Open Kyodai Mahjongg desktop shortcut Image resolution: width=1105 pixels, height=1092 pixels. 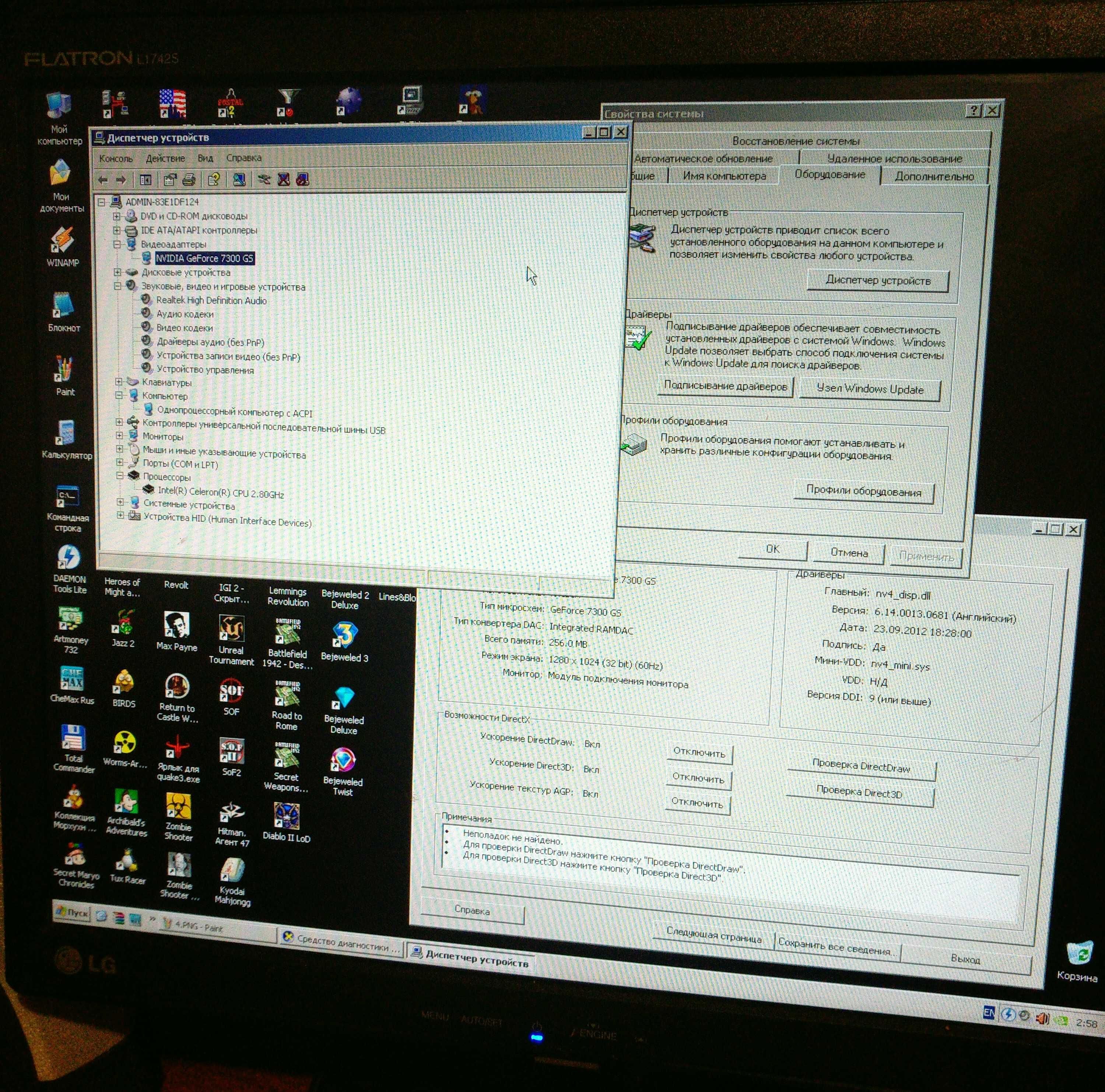click(x=232, y=882)
